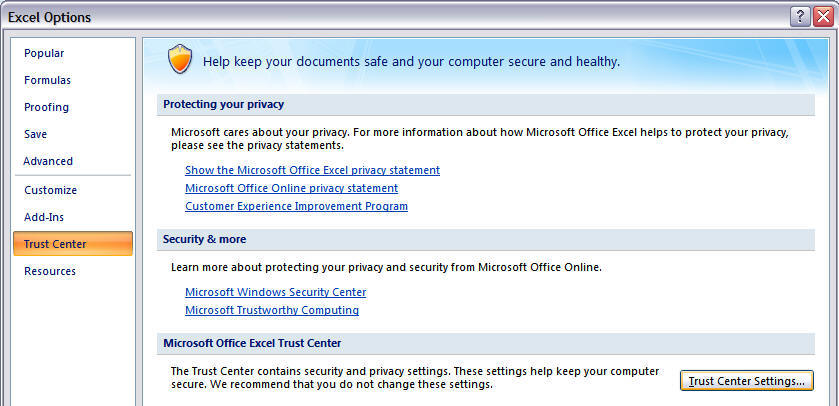The height and width of the screenshot is (406, 839).
Task: Select the Customize category
Action: point(50,190)
